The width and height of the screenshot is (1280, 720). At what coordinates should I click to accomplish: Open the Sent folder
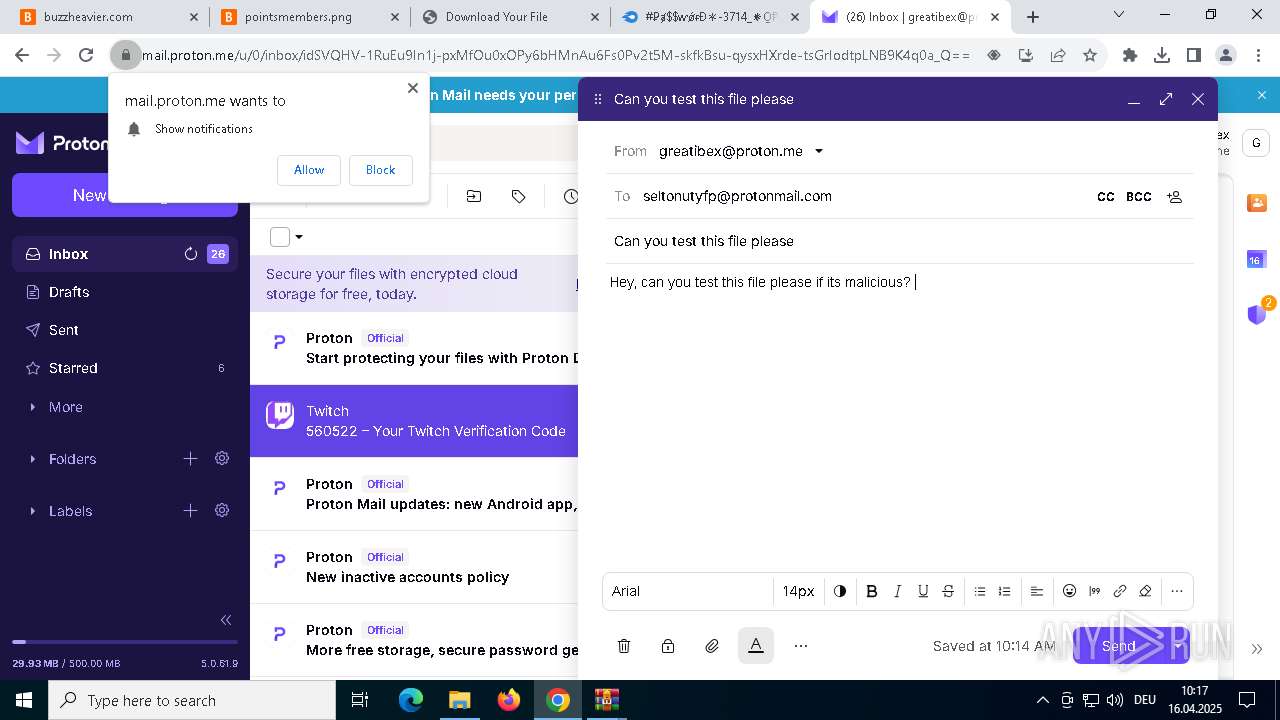coord(125,330)
